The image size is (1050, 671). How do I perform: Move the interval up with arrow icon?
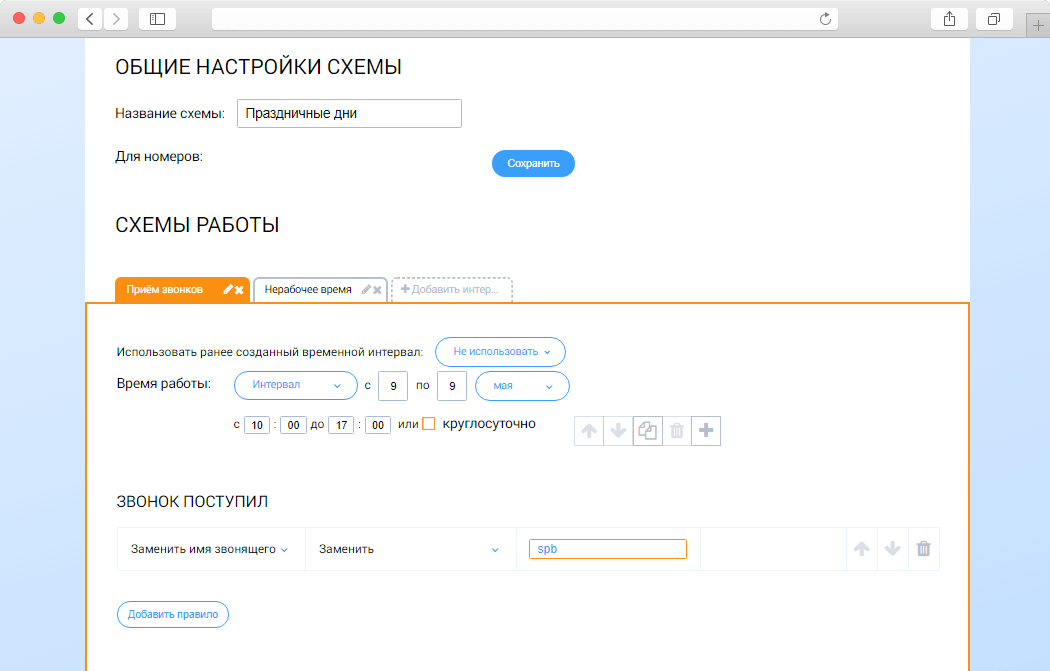pos(589,430)
